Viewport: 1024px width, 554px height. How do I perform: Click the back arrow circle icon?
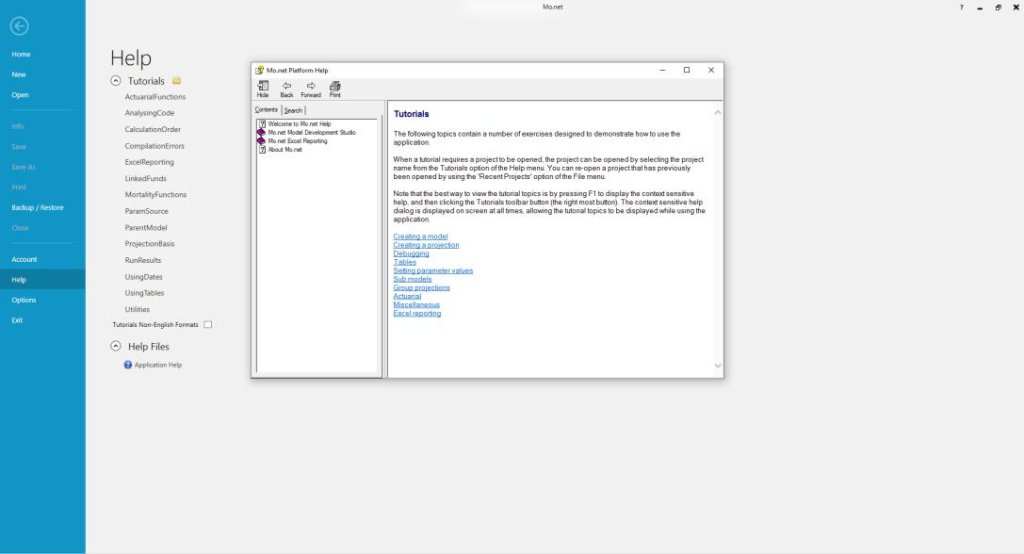coord(19,26)
